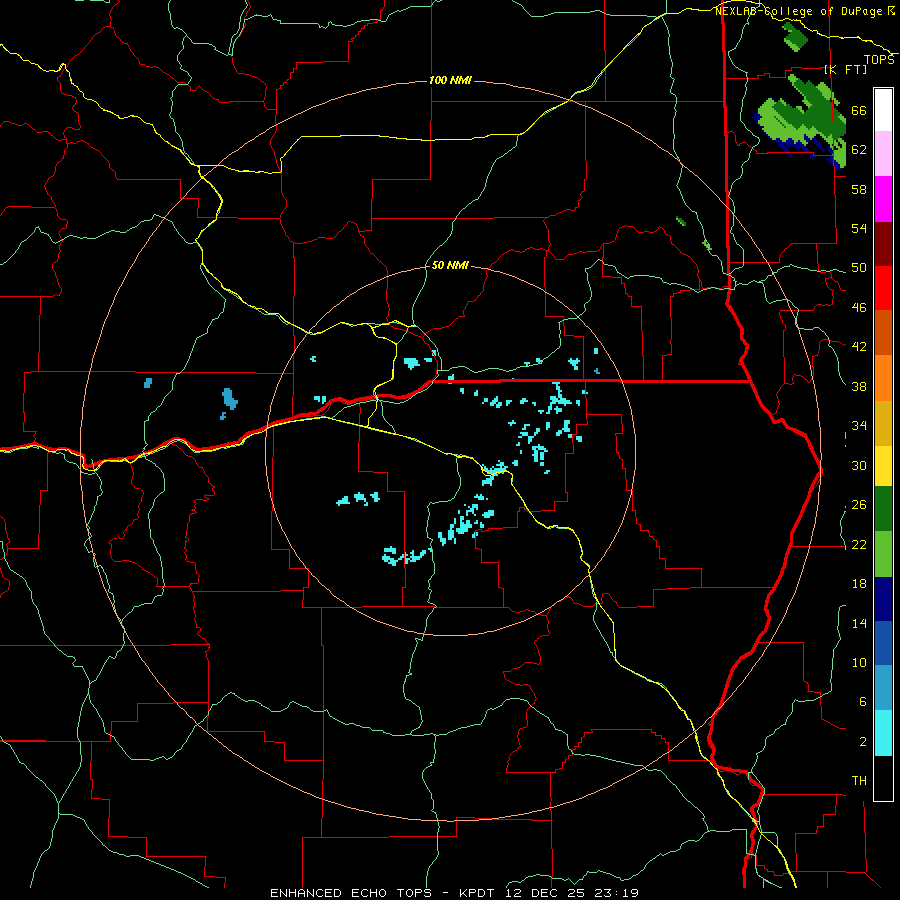Click the "54" legend value

coord(859,228)
